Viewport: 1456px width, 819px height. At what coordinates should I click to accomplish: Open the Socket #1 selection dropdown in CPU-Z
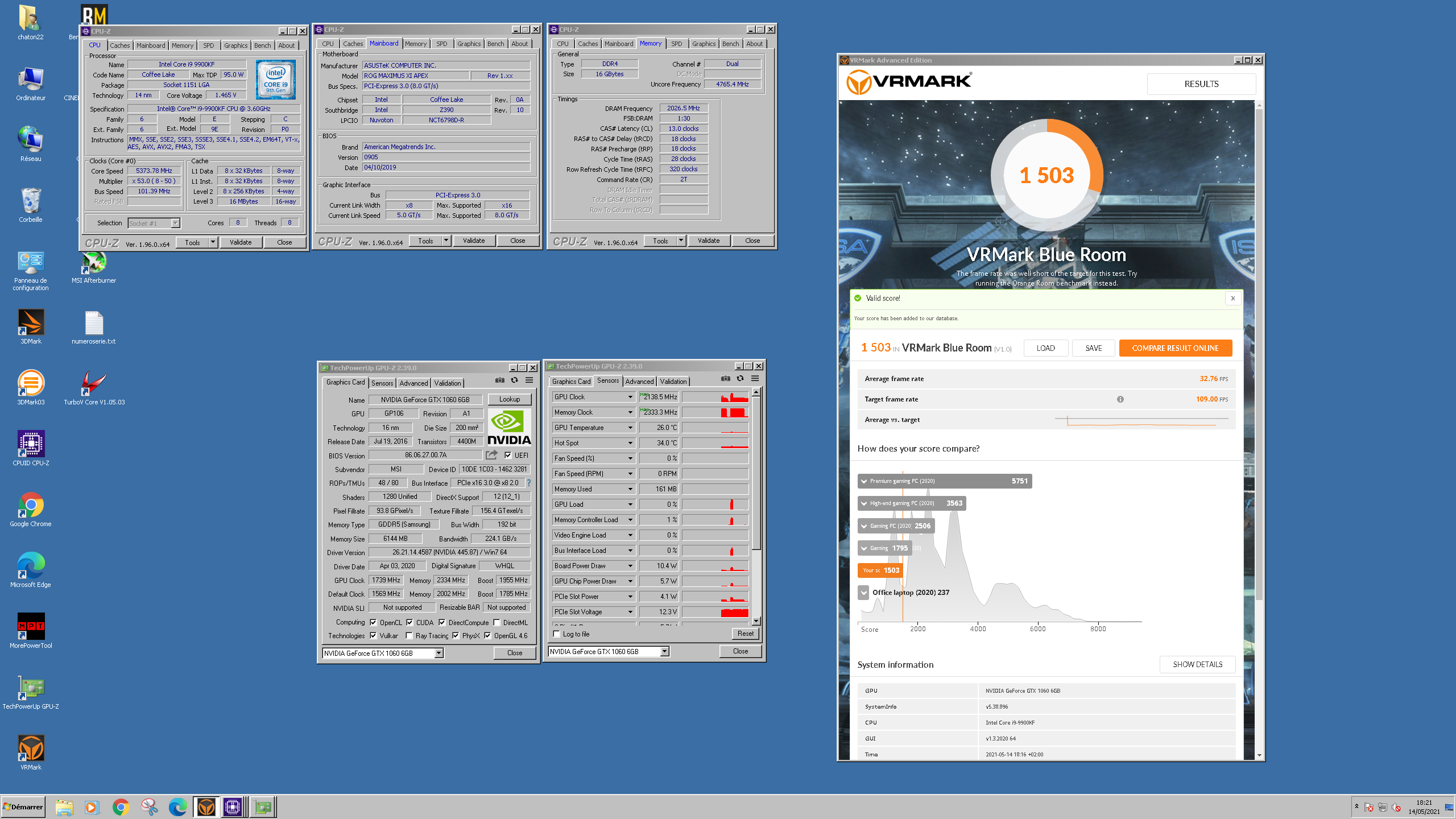tap(176, 223)
